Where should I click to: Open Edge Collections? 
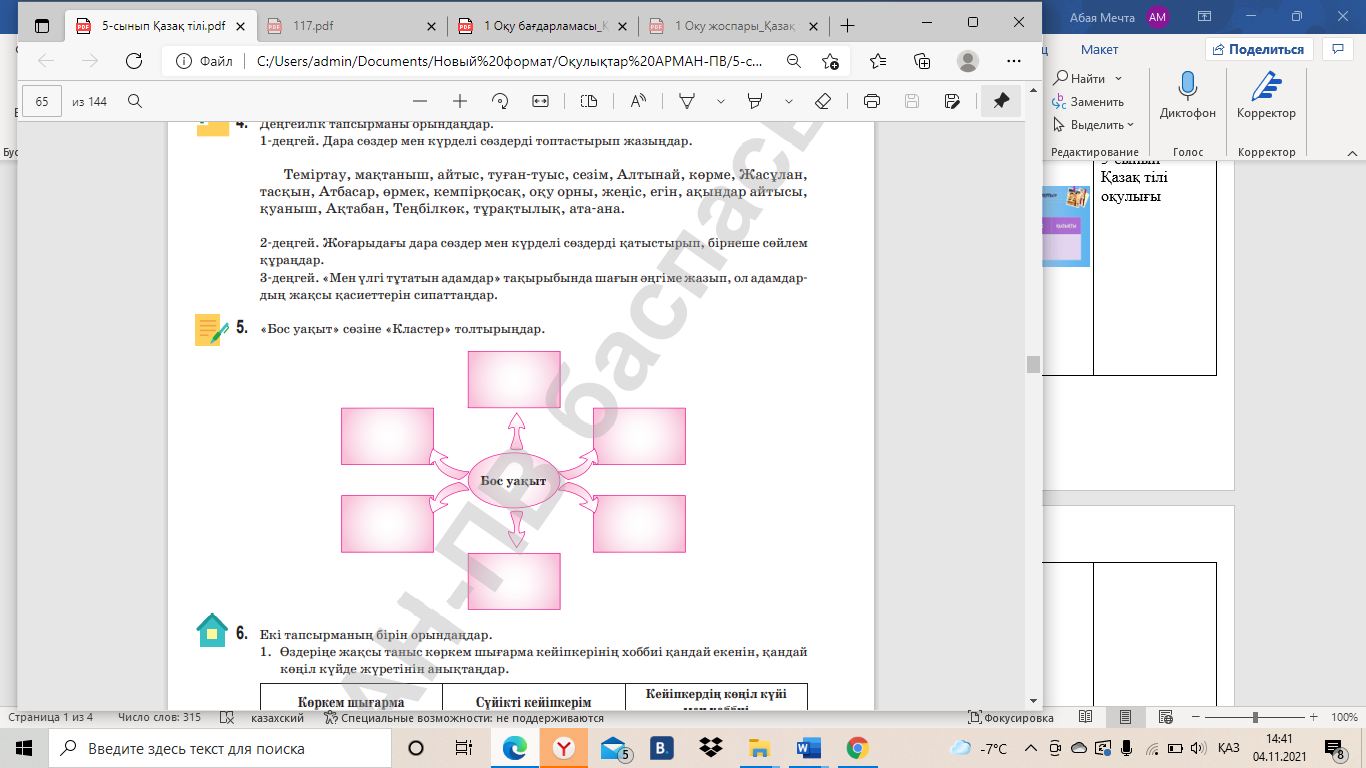tap(922, 61)
